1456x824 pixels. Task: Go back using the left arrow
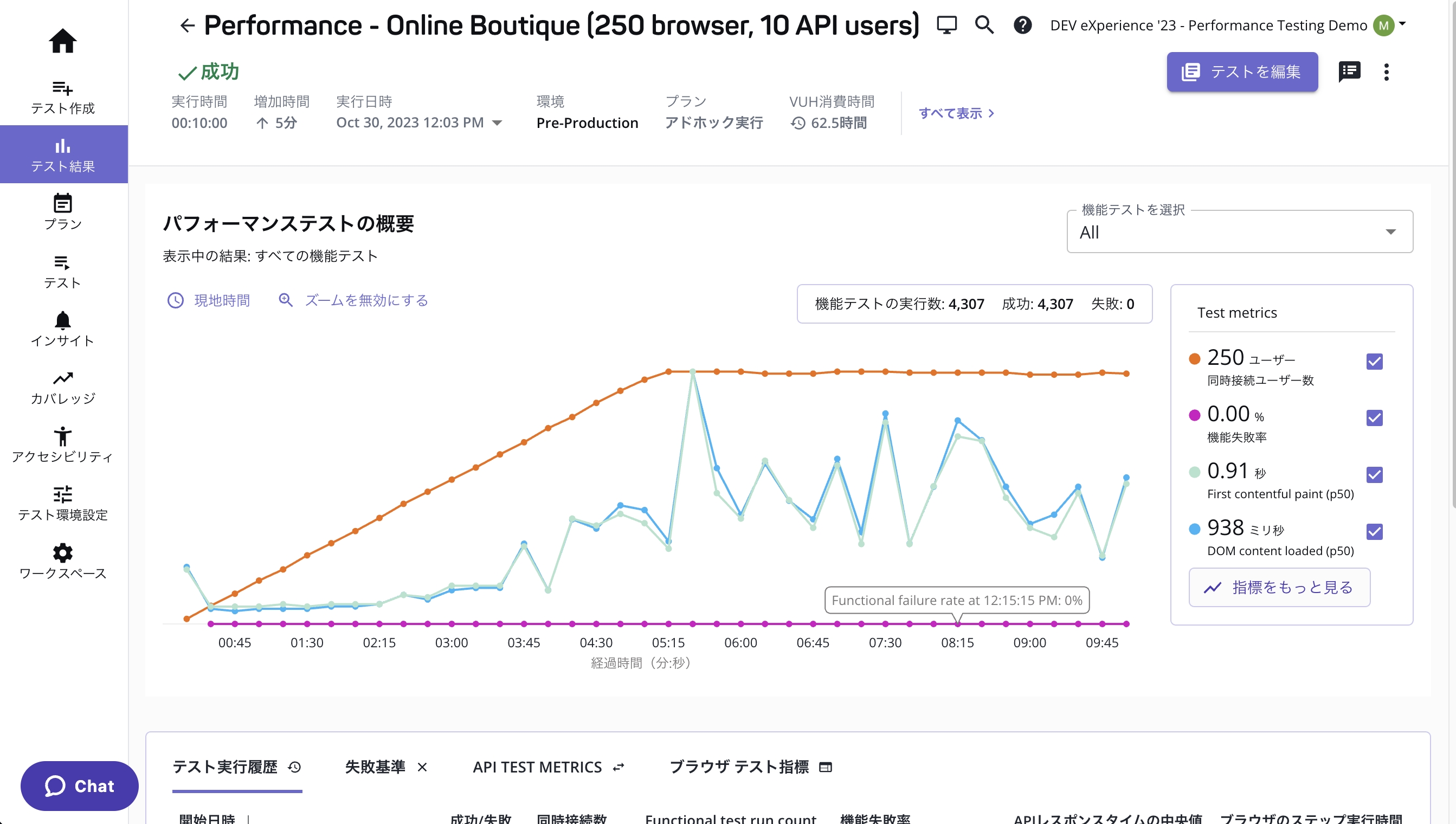[x=186, y=25]
